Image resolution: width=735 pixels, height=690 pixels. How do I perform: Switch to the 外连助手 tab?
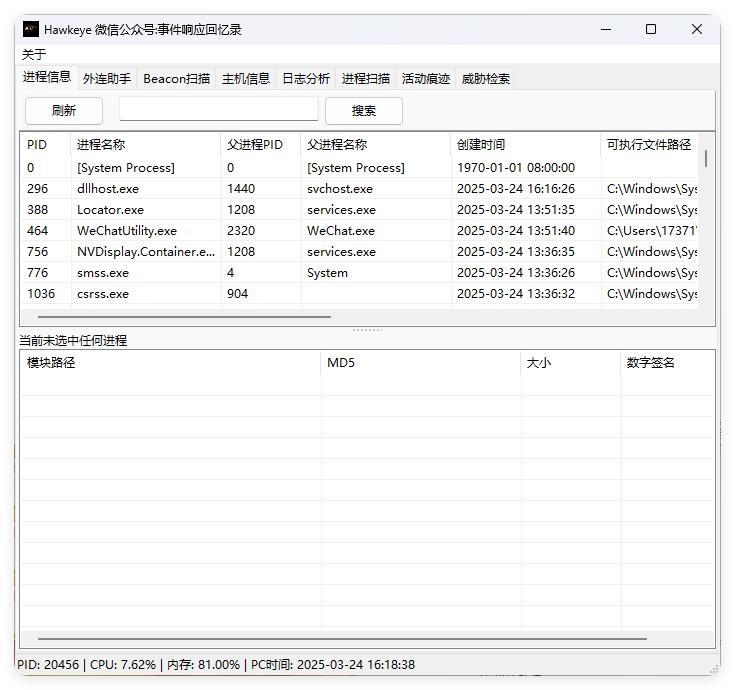(107, 79)
